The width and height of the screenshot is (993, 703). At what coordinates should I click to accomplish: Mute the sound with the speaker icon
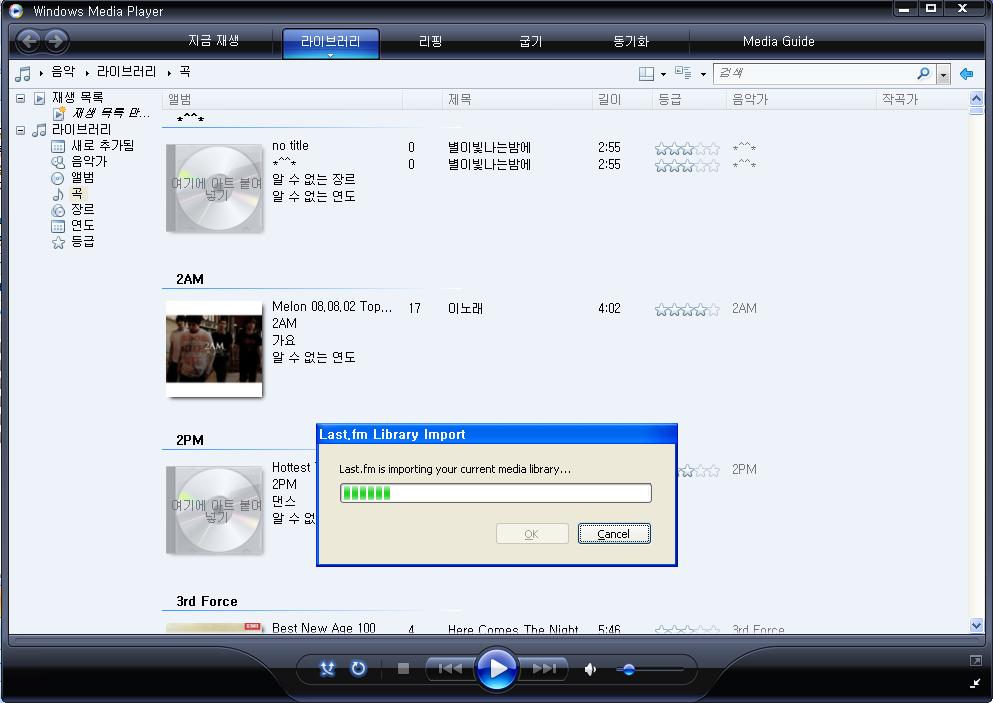coord(590,669)
